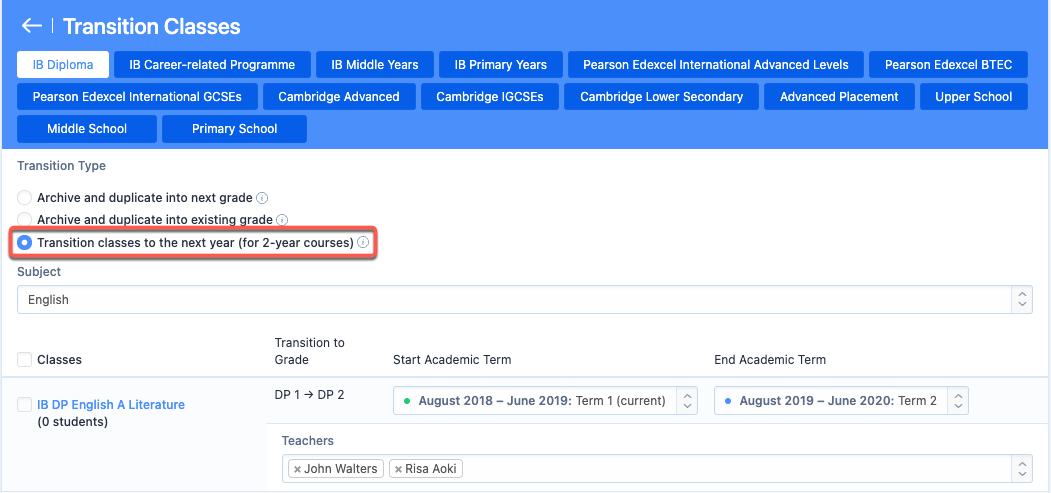Click the Transition Classes page title
Viewport: 1051px width, 493px height.
tap(151, 26)
